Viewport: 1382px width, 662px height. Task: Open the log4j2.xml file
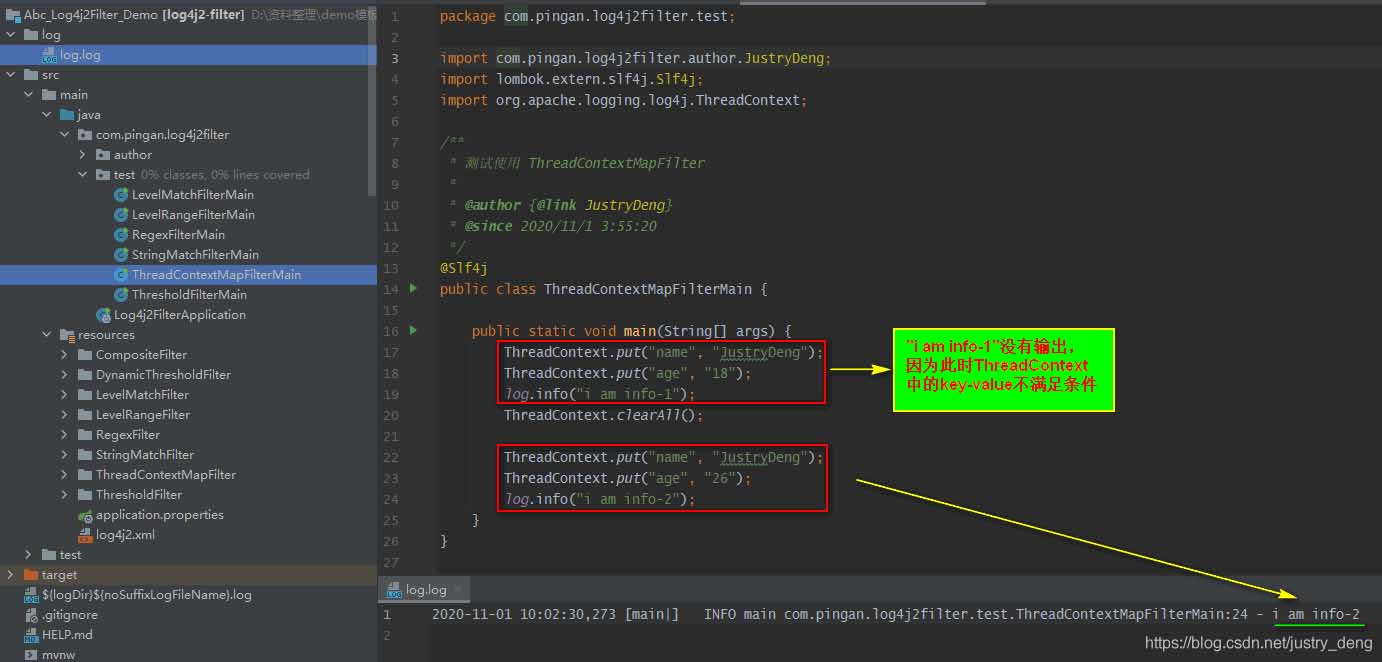(x=125, y=535)
